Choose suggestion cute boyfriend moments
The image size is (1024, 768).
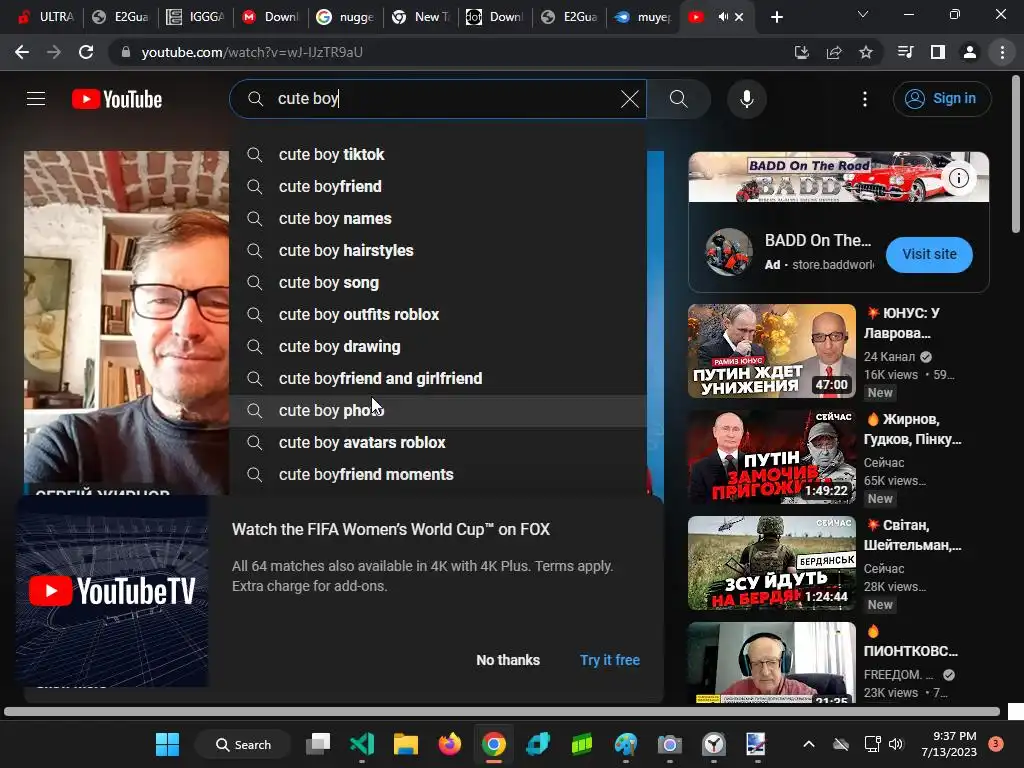coord(438,475)
